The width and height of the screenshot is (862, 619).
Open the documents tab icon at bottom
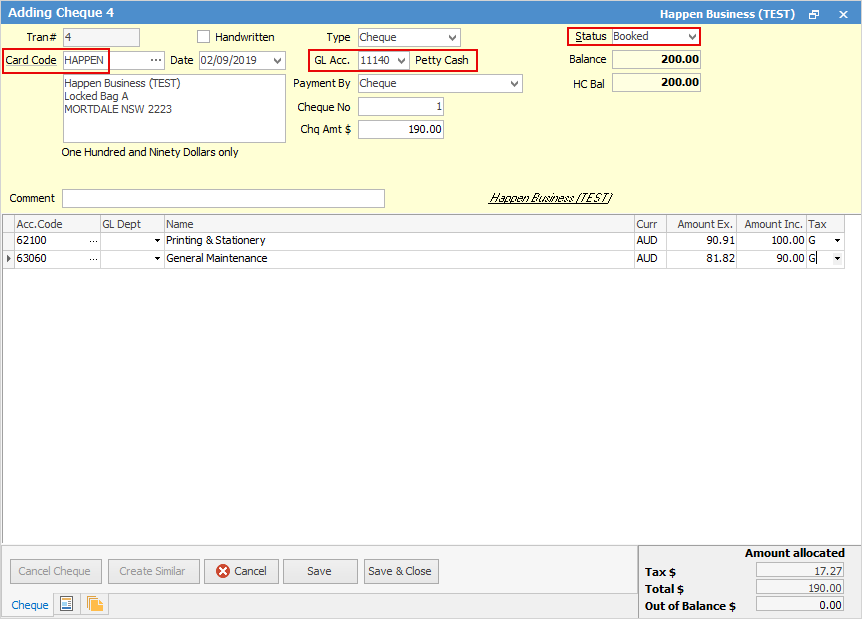[x=95, y=604]
